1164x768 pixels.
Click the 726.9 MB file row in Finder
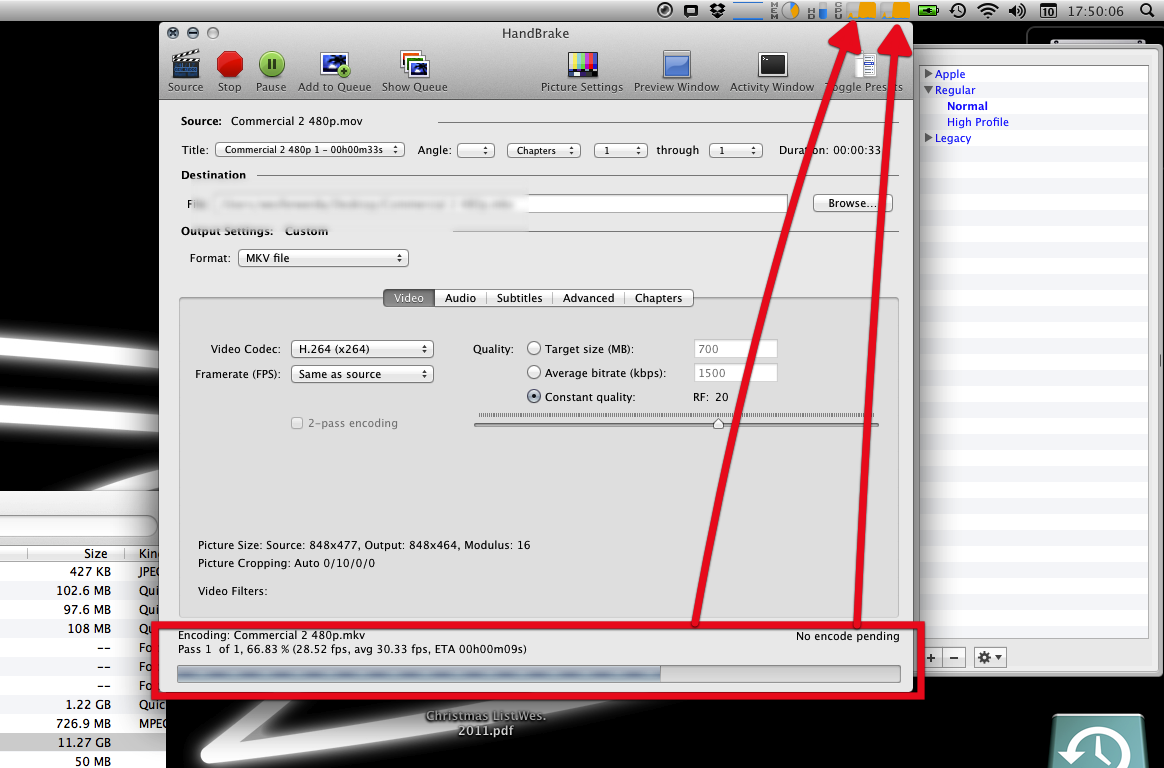pyautogui.click(x=83, y=723)
